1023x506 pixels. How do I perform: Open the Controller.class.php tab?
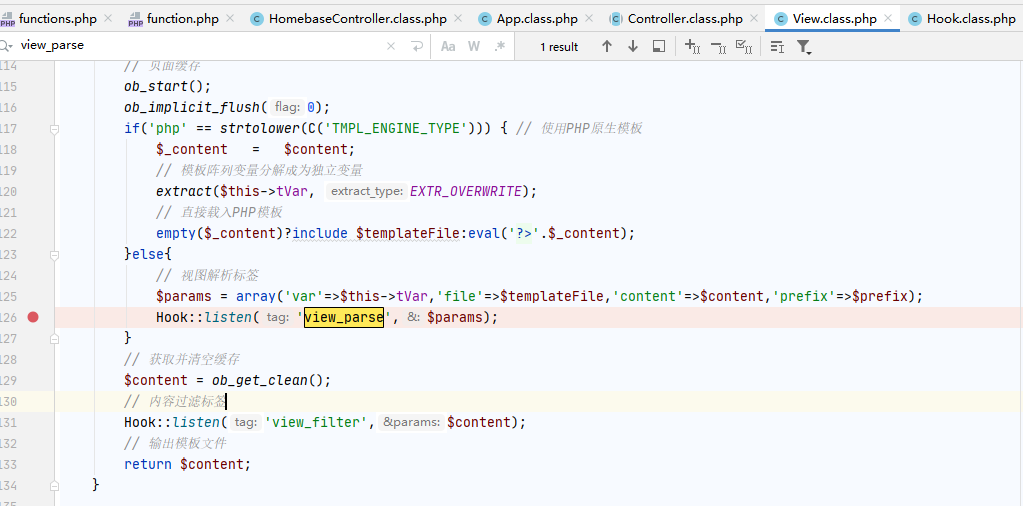click(x=685, y=18)
